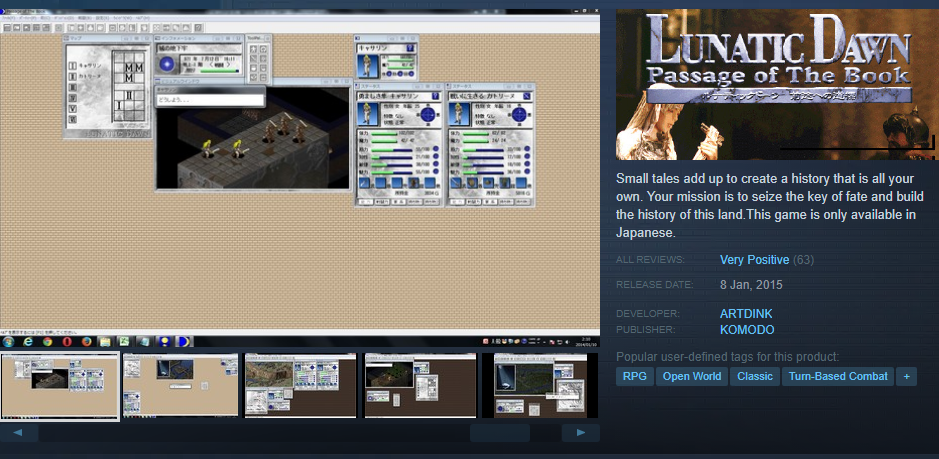Open the KOMODO publisher link

[x=747, y=330]
